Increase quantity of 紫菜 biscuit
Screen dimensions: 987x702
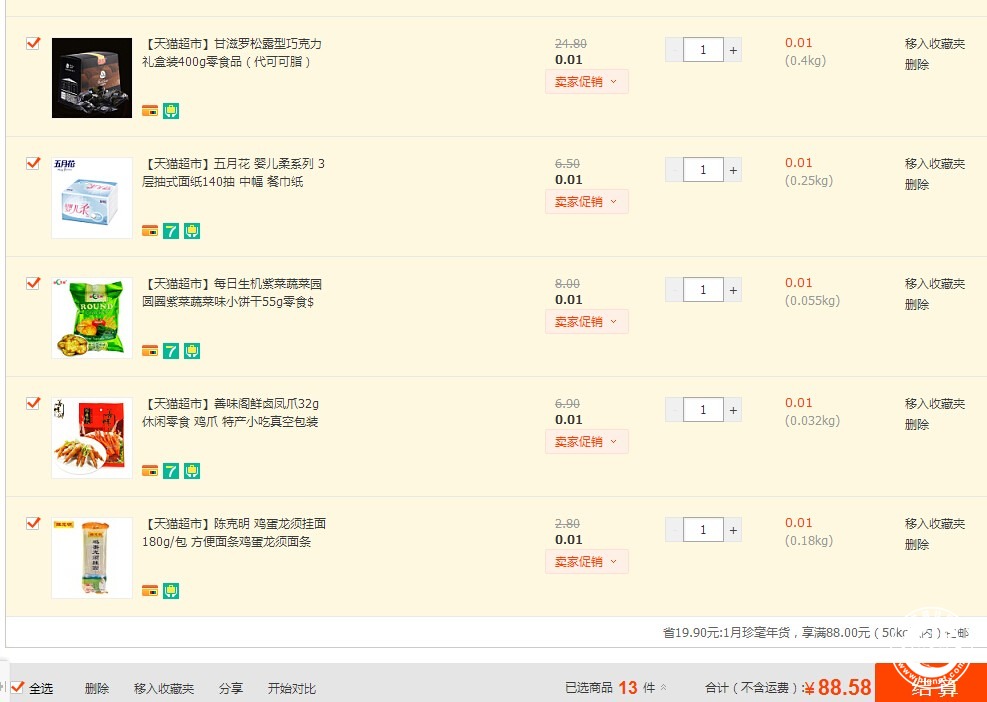click(733, 290)
